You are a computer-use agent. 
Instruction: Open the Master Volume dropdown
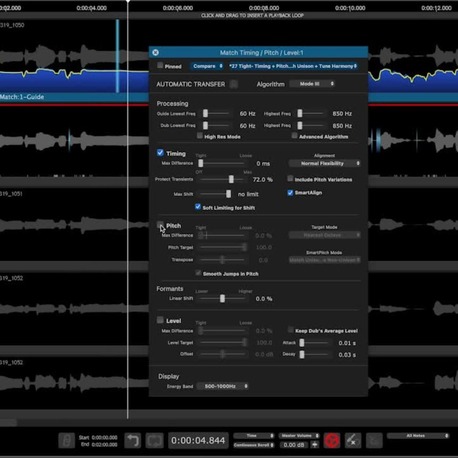[299, 436]
